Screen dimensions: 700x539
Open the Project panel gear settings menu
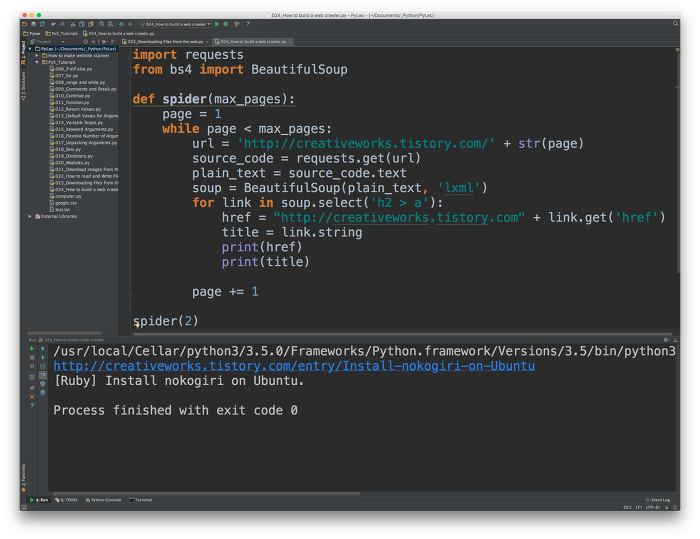pyautogui.click(x=104, y=42)
